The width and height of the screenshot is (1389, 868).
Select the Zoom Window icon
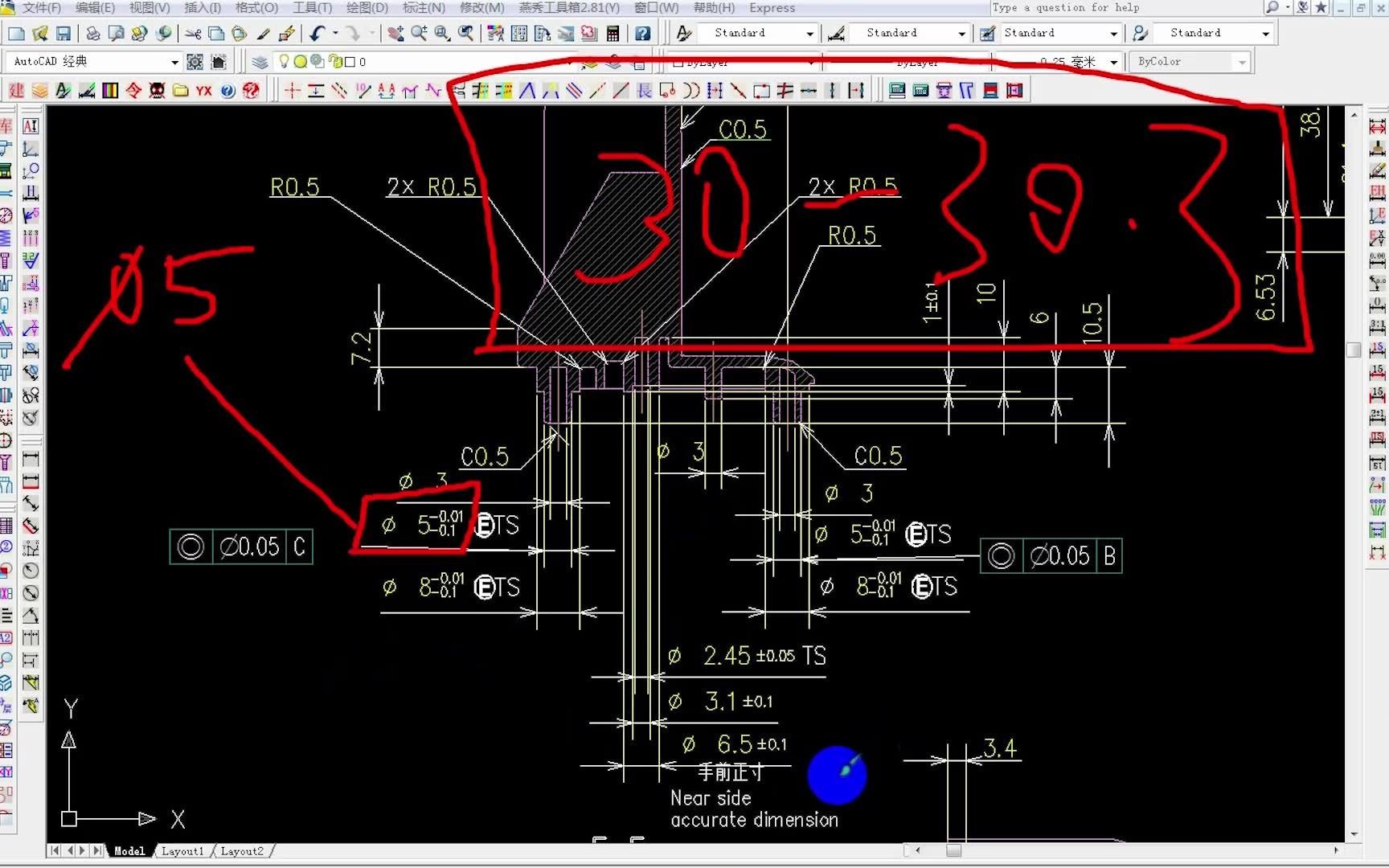pos(442,33)
